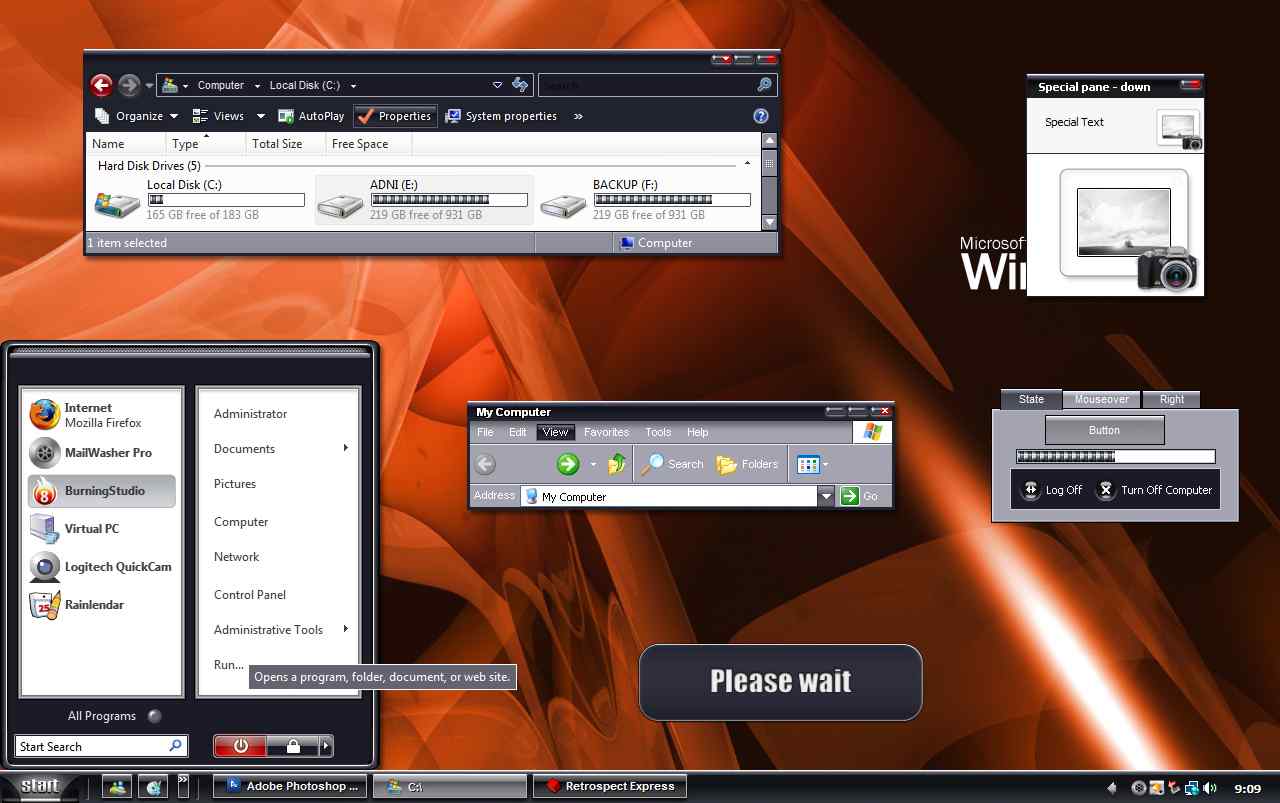
Task: Open Logitech QuickCam from the Start menu
Action: (101, 567)
